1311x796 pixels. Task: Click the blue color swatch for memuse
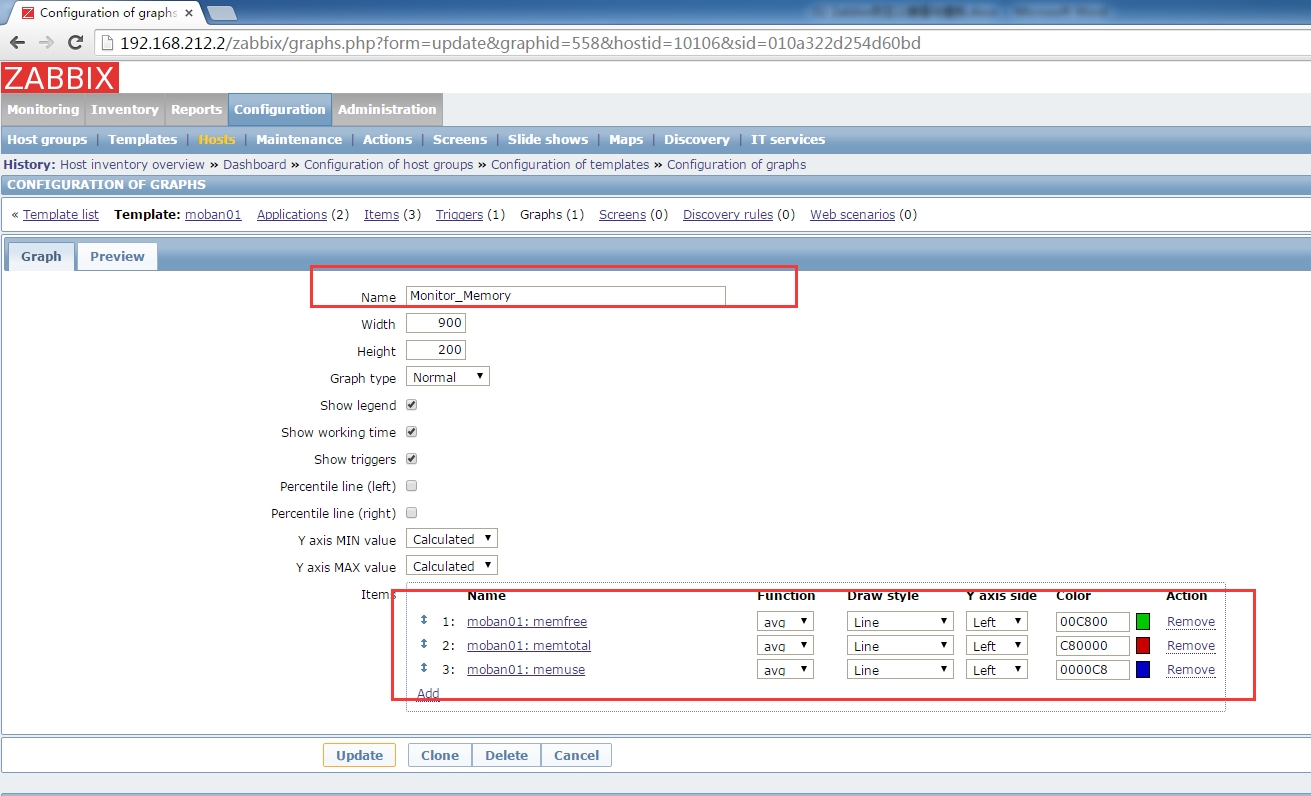tap(1143, 670)
